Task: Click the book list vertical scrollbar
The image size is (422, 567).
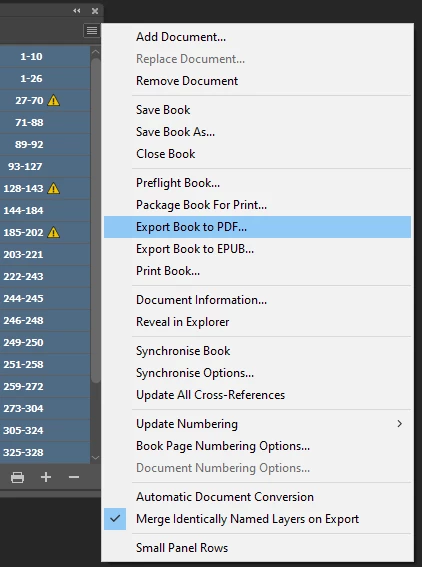Action: [95, 220]
